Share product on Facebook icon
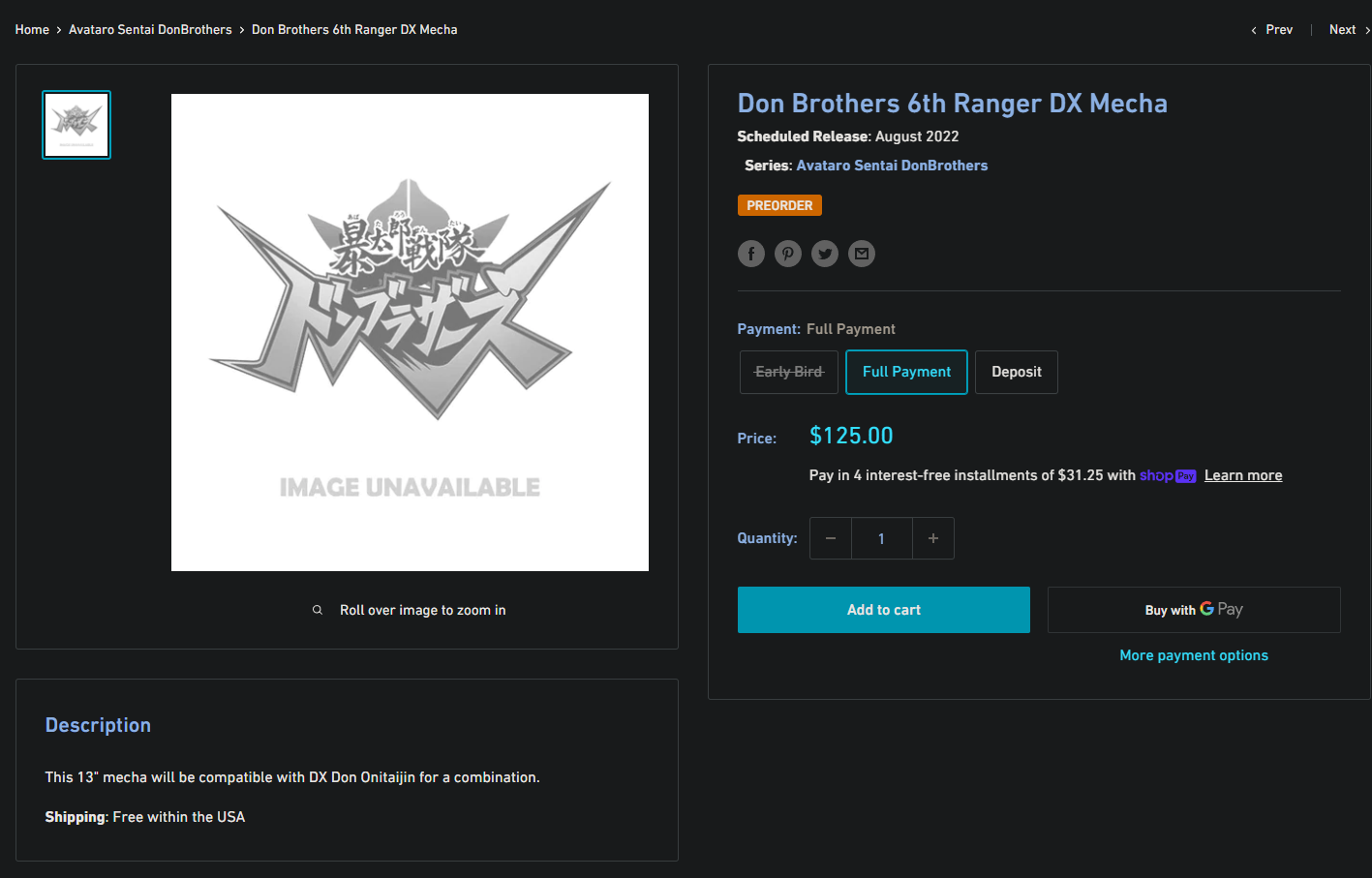 tap(751, 254)
